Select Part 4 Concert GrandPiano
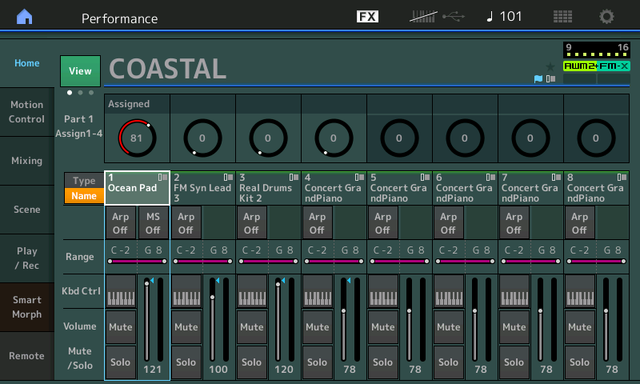This screenshot has height=384, width=640. [x=334, y=188]
